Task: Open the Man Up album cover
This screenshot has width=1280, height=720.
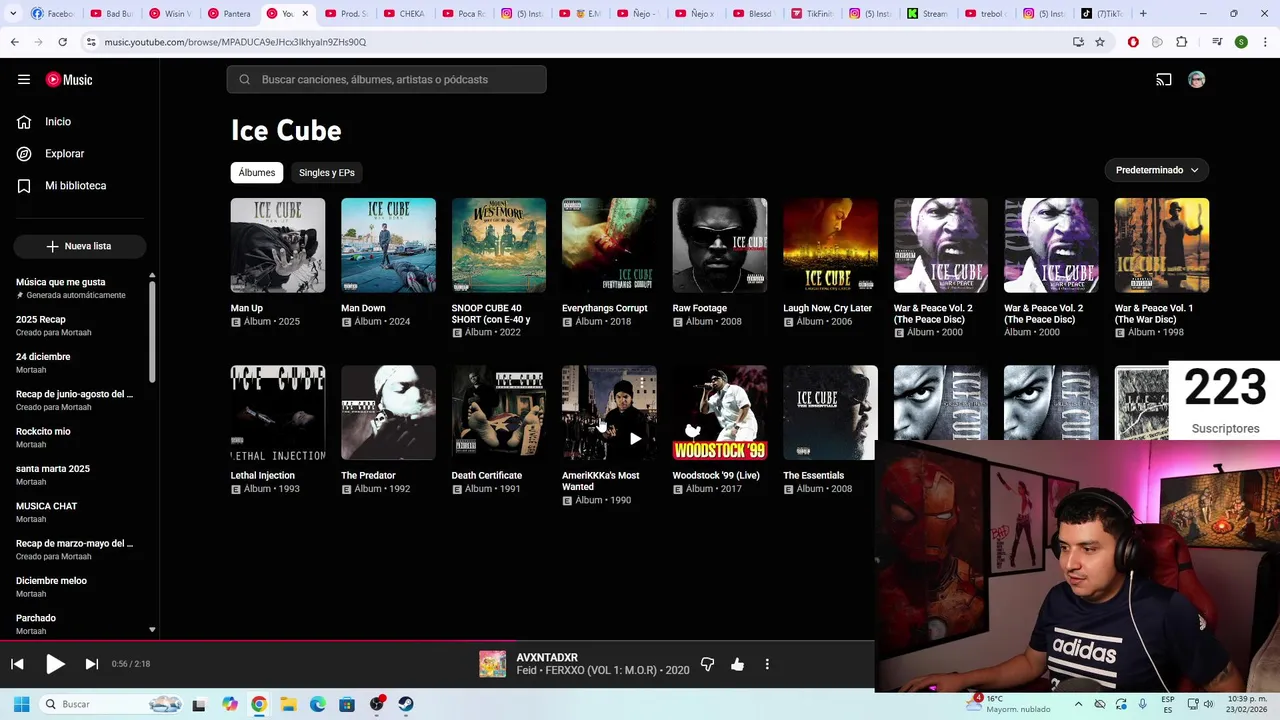Action: 278,245
